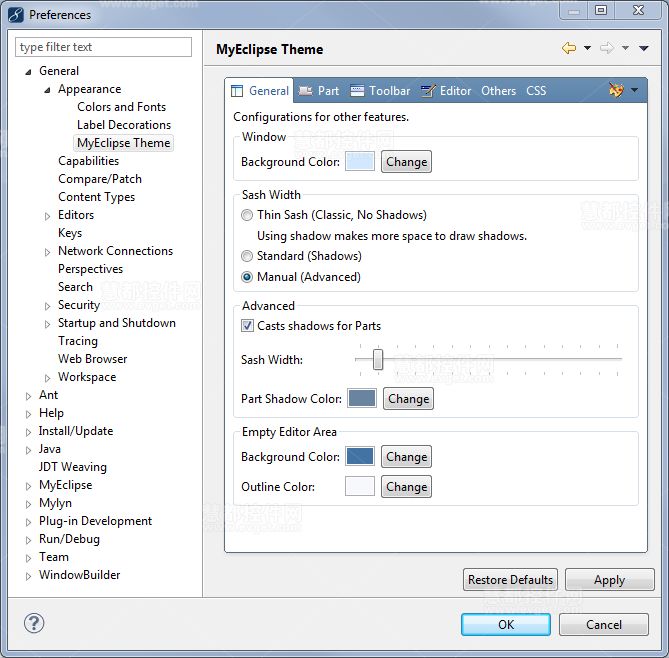Open back history dropdown arrow
This screenshot has width=669, height=658.
588,48
